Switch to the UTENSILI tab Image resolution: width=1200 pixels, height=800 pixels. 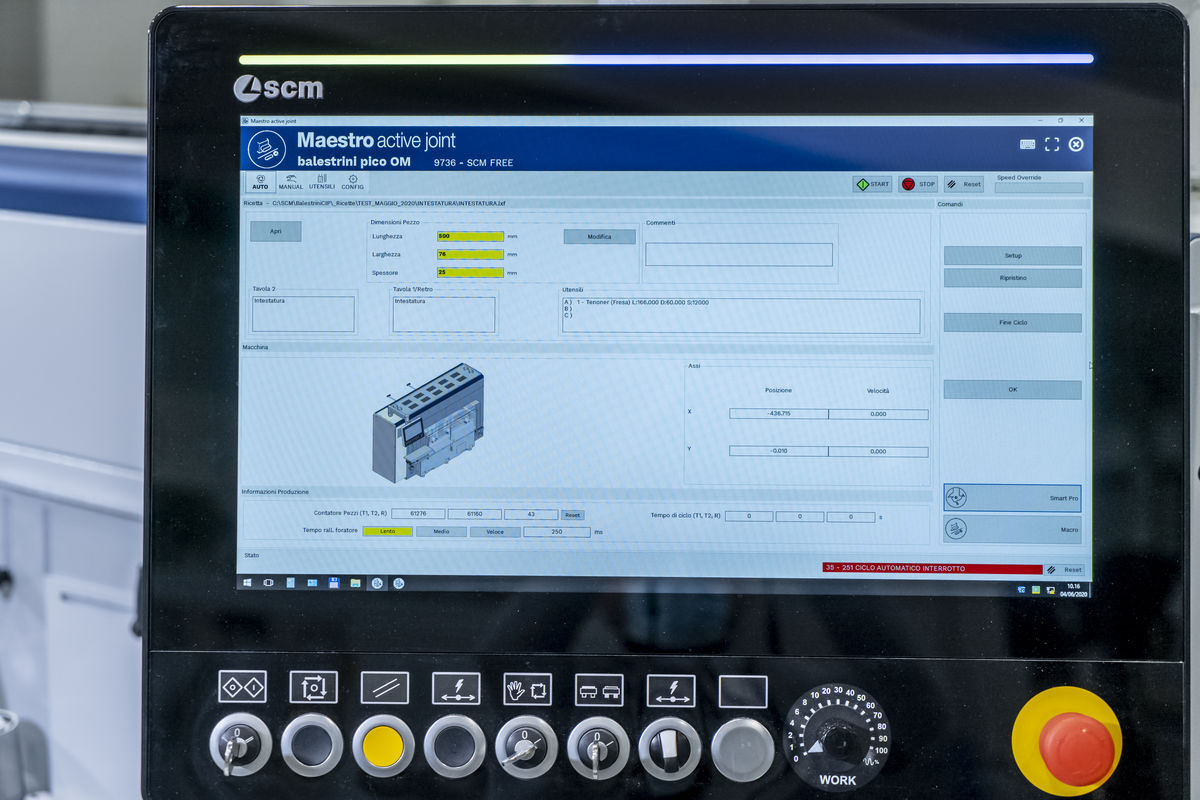(322, 182)
